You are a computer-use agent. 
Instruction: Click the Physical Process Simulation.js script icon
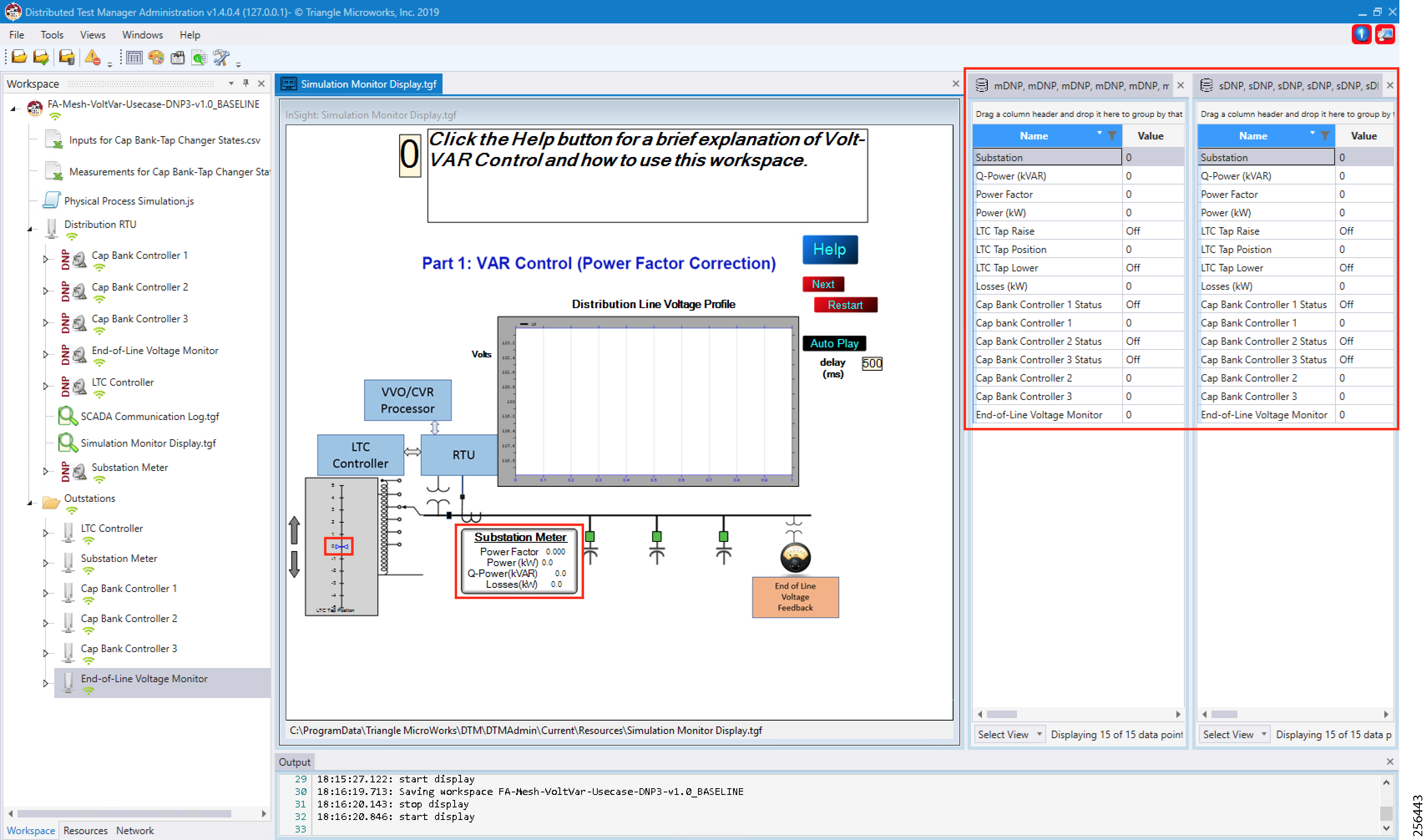51,200
